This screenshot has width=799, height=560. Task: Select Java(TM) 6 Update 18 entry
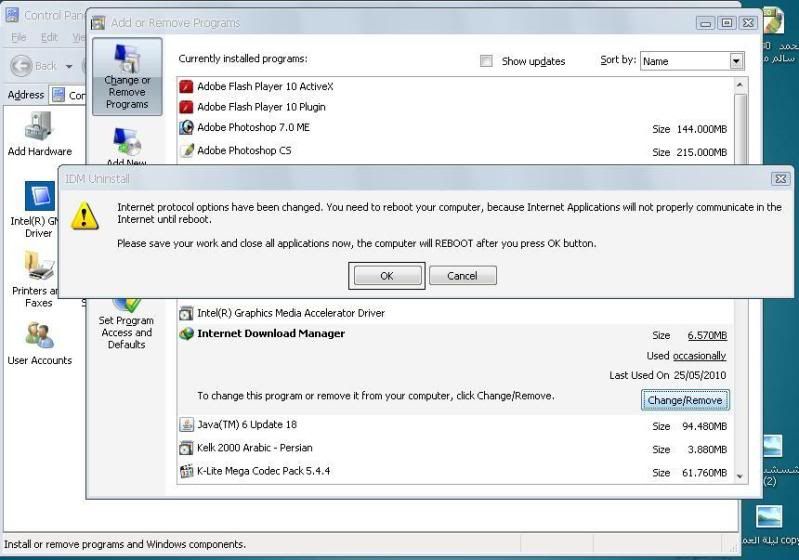tap(246, 425)
